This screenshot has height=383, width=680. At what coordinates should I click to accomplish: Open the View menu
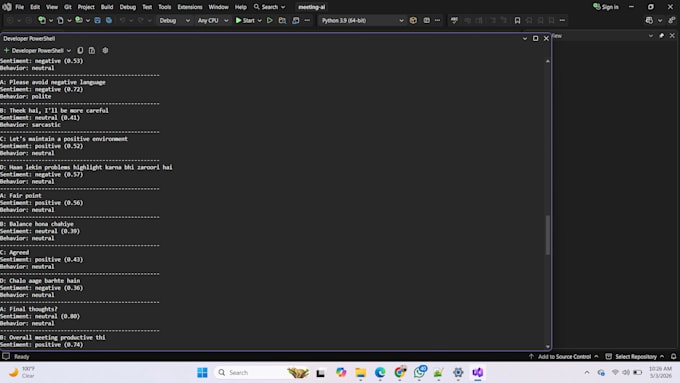52,7
